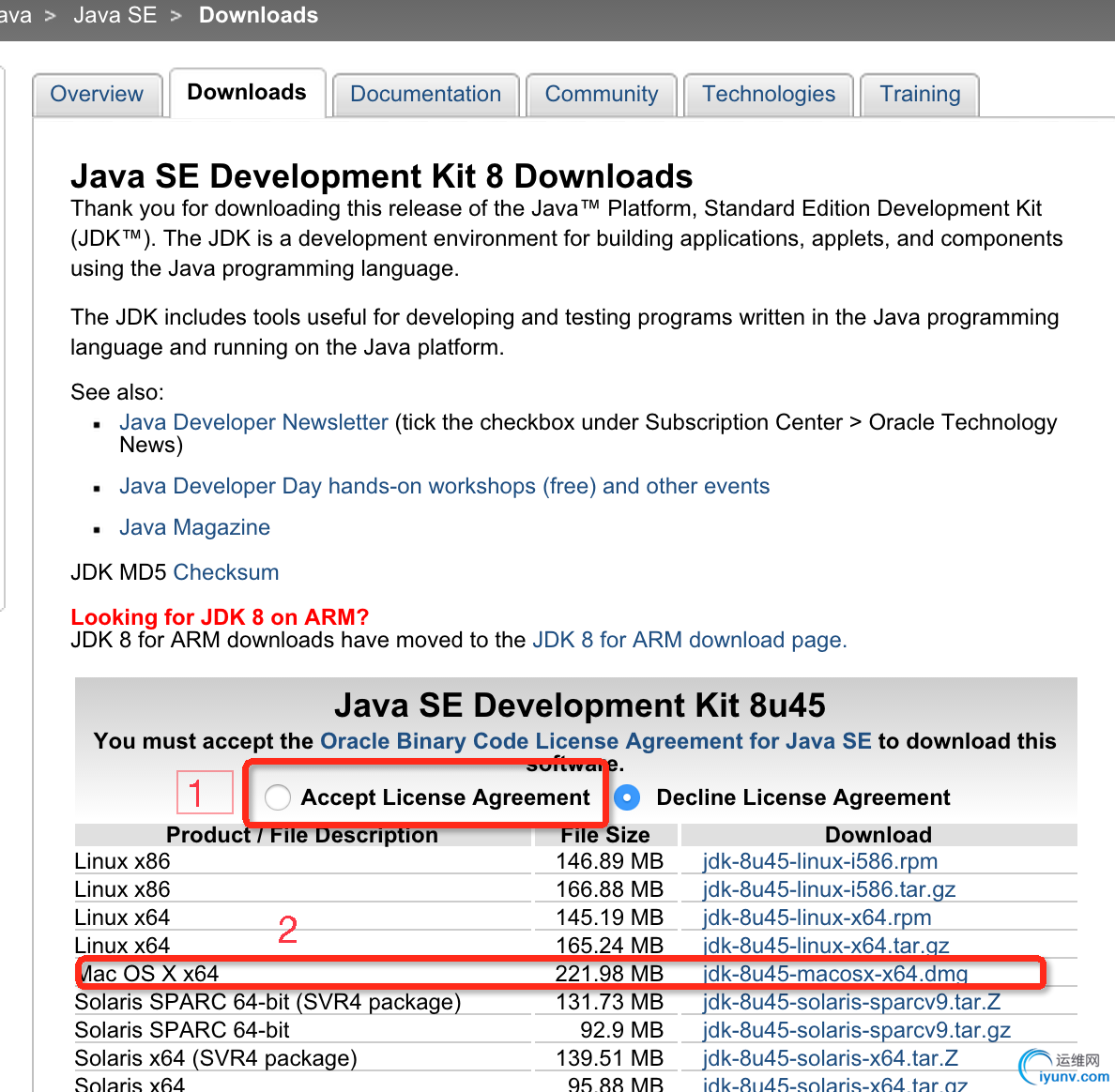Download jdk-8u45-linux-x64.tar.gz
This screenshot has width=1115, height=1092.
826,946
